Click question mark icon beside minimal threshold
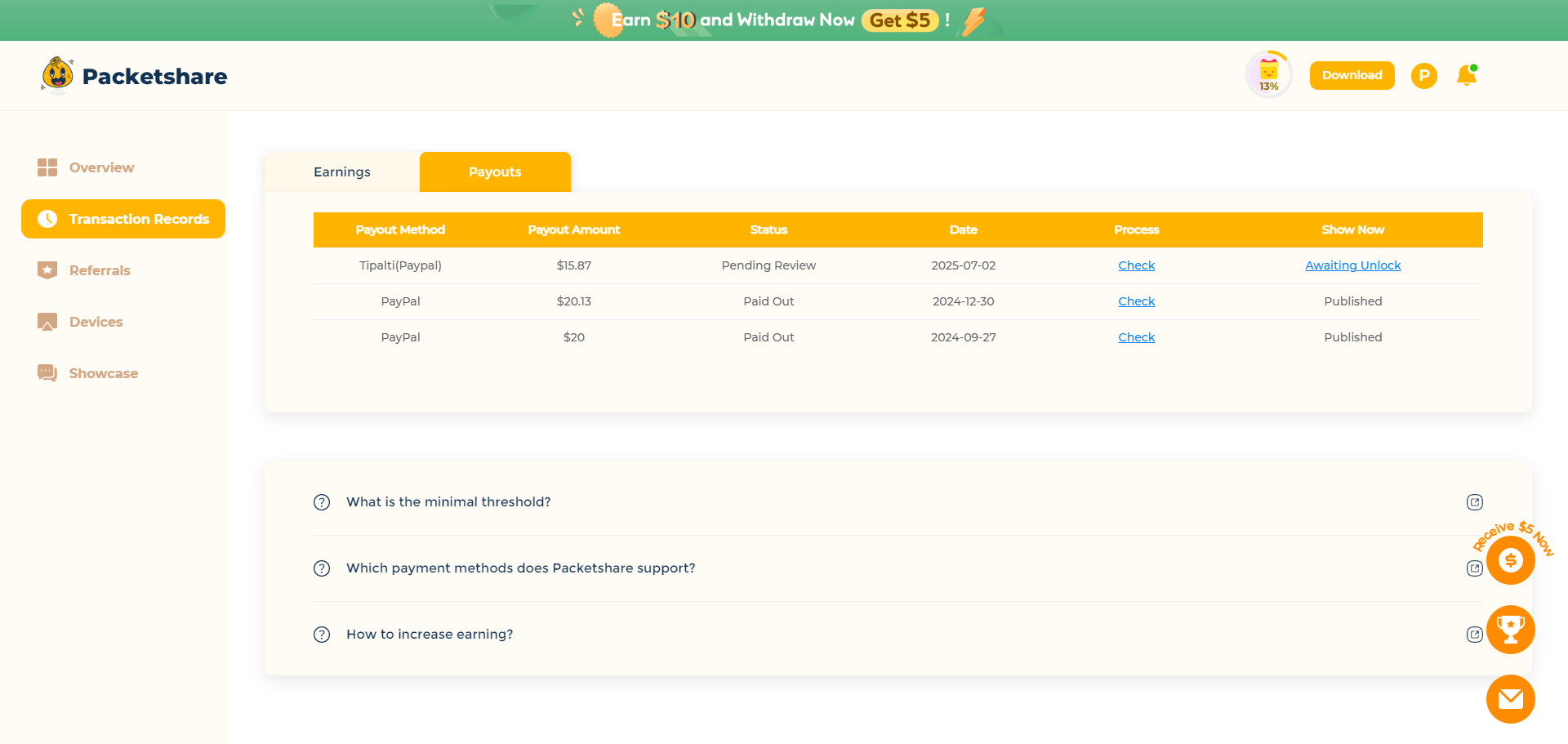Viewport: 1568px width, 744px height. [x=322, y=502]
